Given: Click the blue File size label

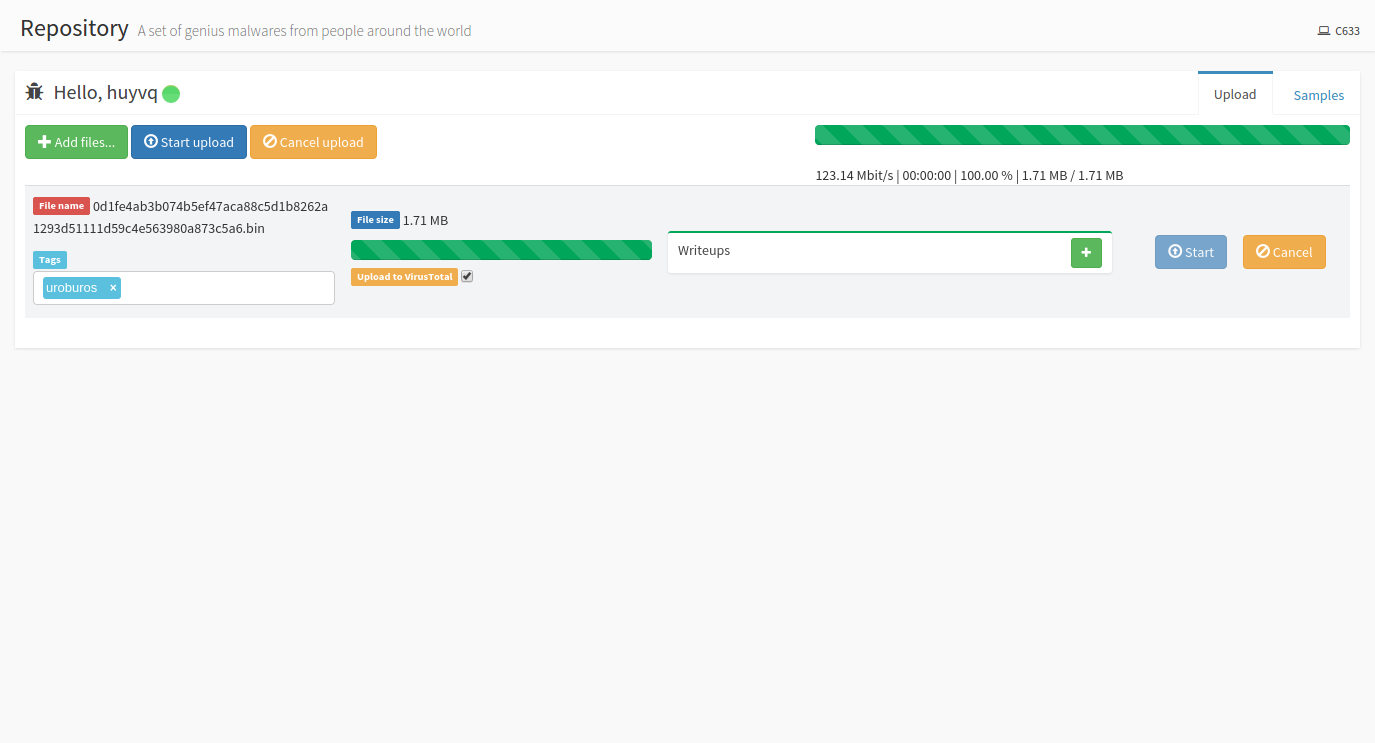Looking at the screenshot, I should (375, 220).
